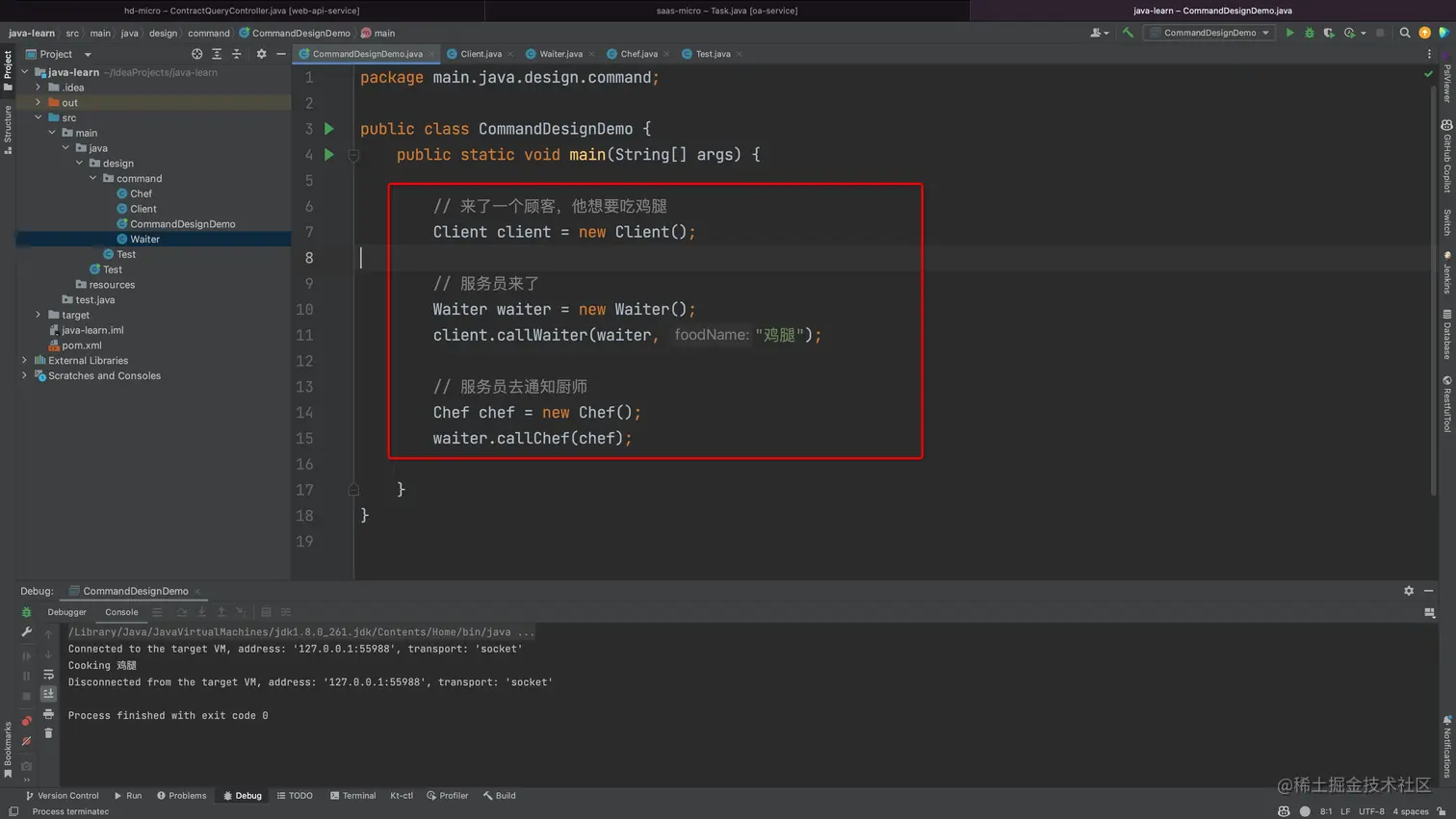Collapse All in the Project panel
The image size is (1456, 819).
pyautogui.click(x=237, y=54)
